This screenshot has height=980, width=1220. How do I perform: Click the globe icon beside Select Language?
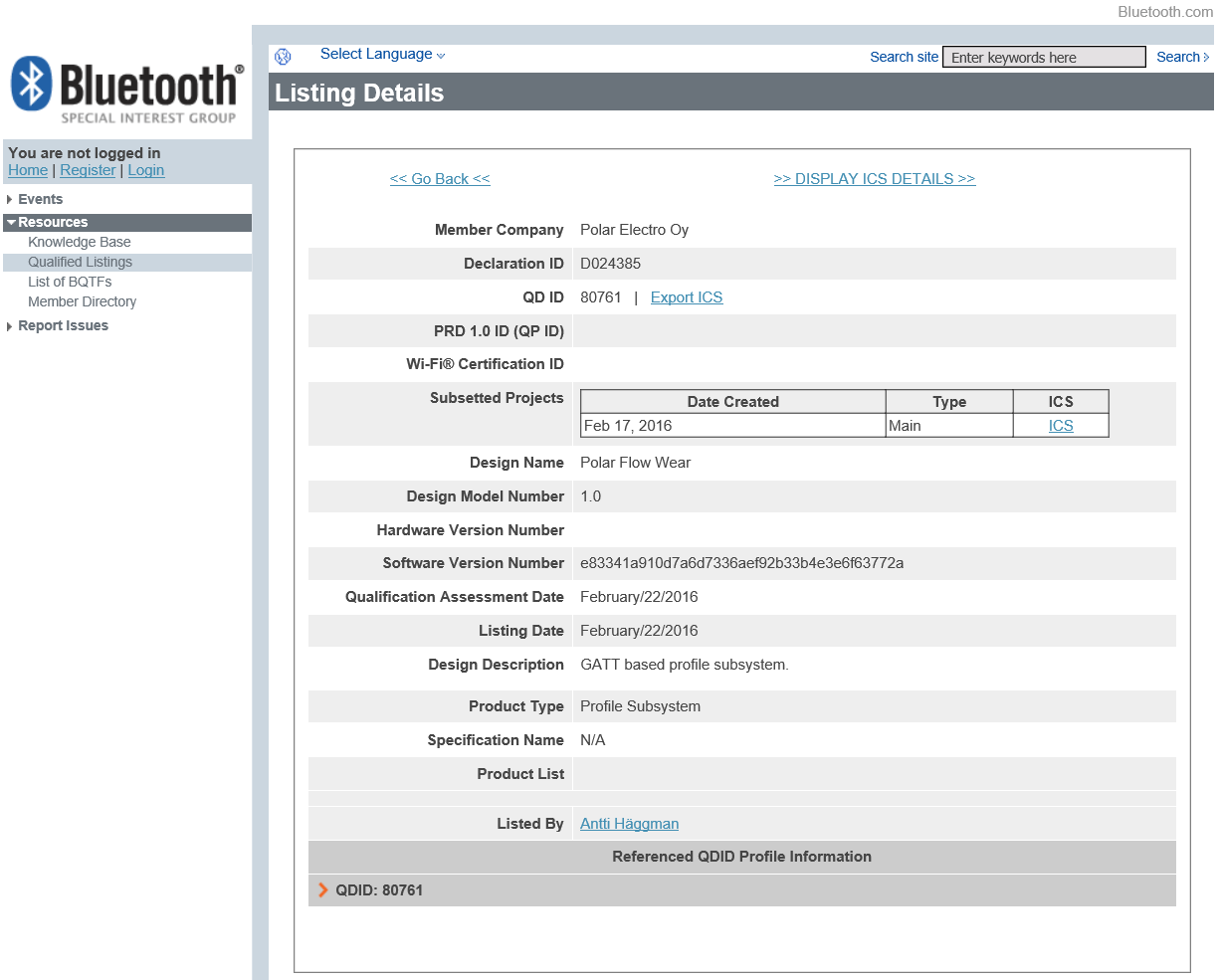[x=283, y=57]
